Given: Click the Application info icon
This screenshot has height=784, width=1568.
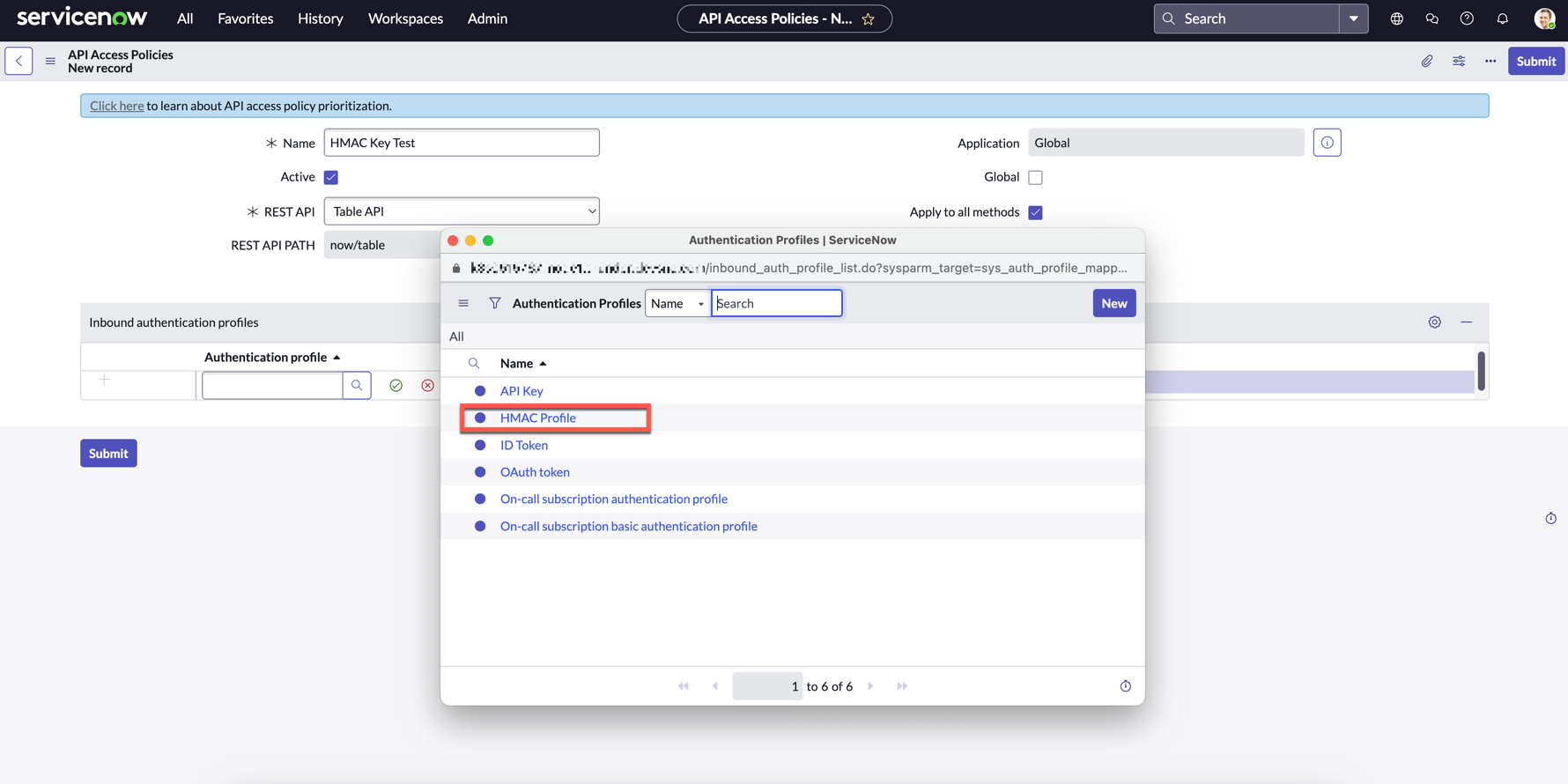Looking at the screenshot, I should pyautogui.click(x=1327, y=143).
